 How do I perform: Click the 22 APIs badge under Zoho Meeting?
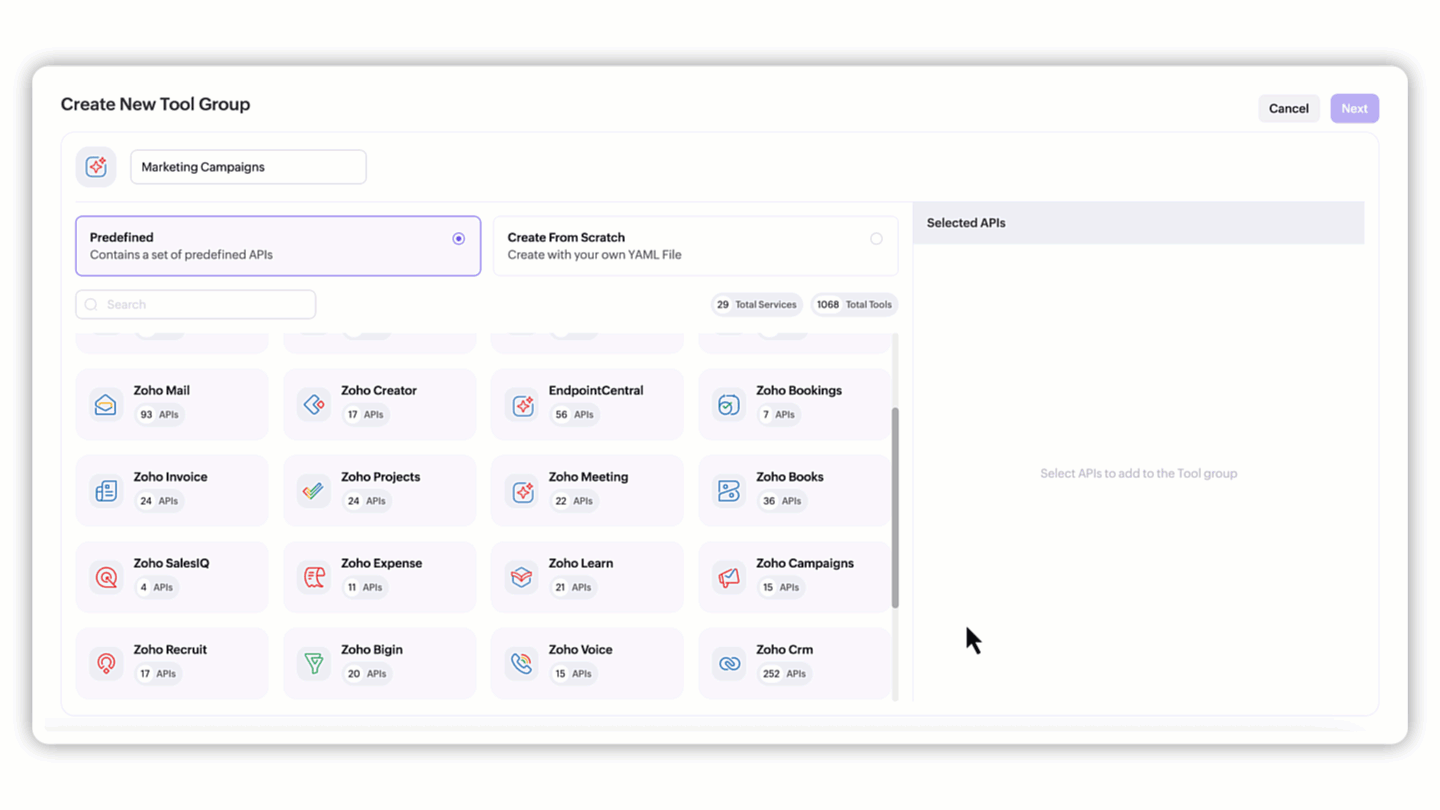point(574,501)
